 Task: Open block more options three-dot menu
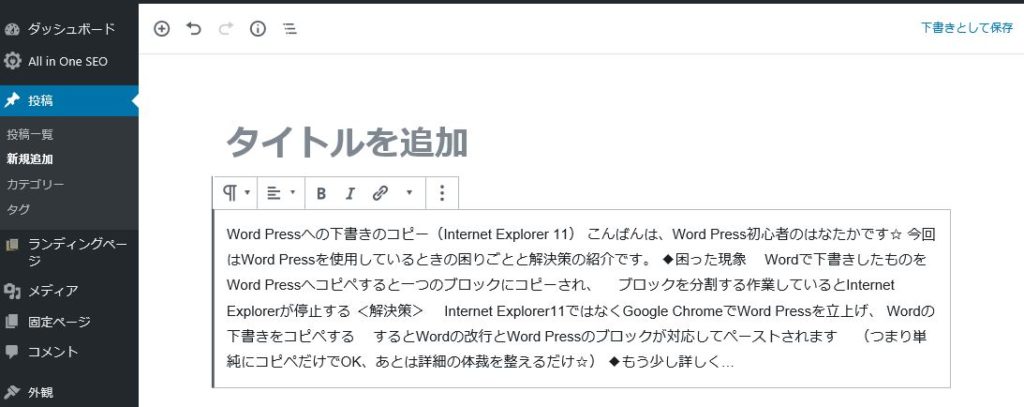point(442,193)
